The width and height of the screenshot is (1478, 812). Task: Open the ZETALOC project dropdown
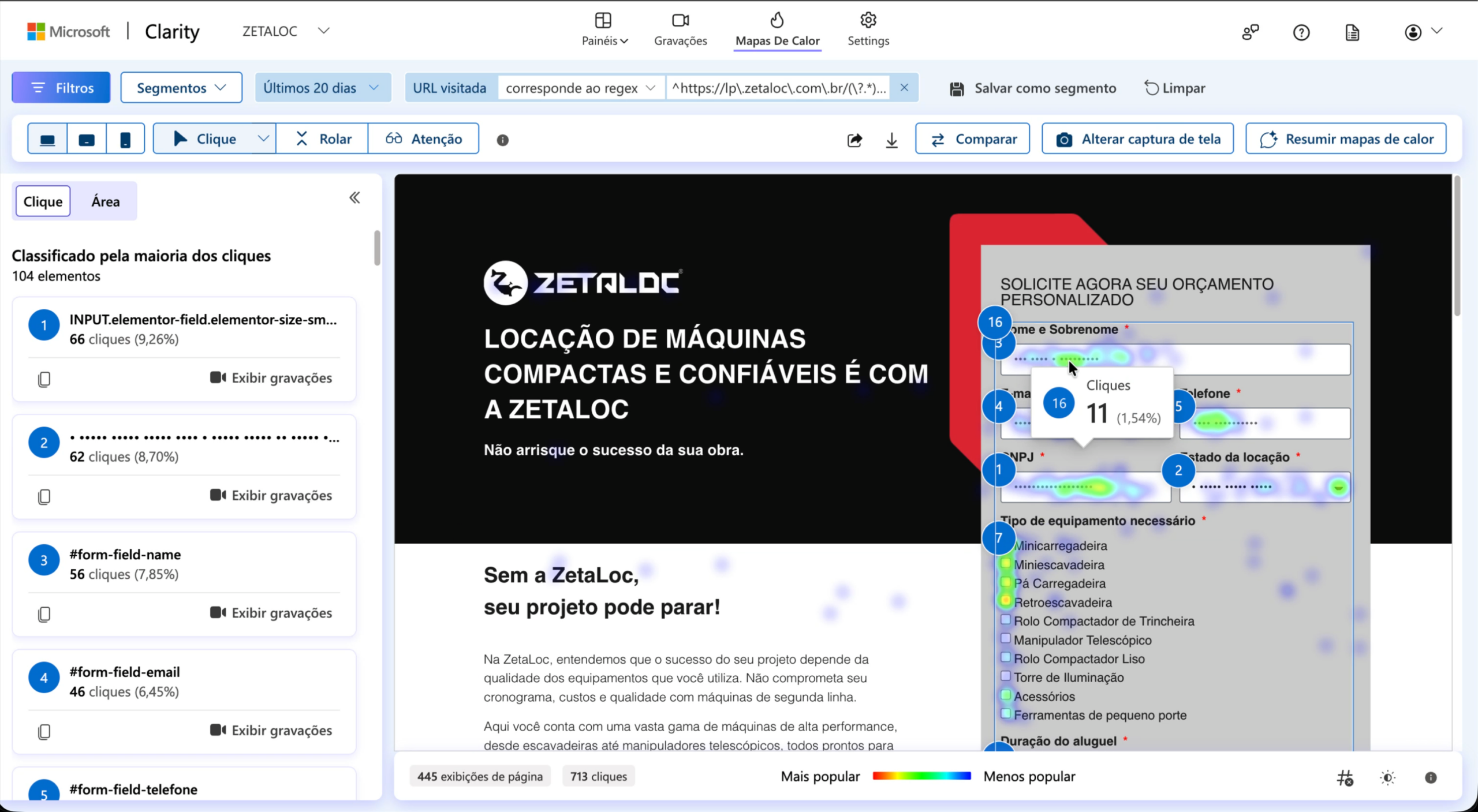(x=286, y=31)
